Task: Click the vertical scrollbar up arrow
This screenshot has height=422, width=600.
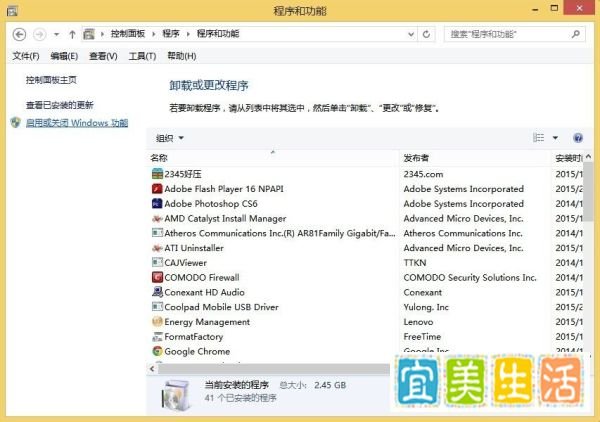Action: (x=588, y=157)
